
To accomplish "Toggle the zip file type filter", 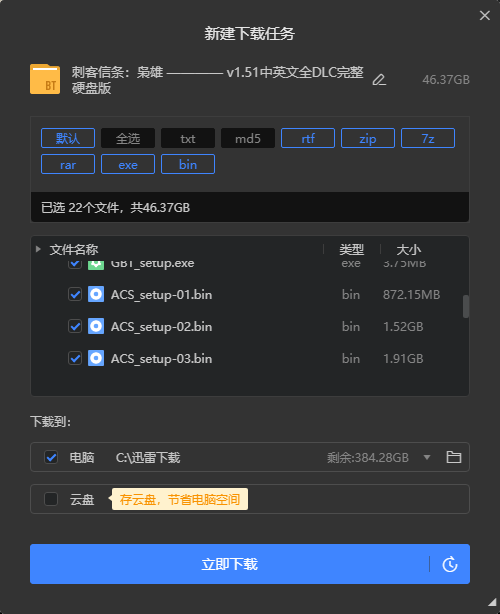I will (x=368, y=138).
